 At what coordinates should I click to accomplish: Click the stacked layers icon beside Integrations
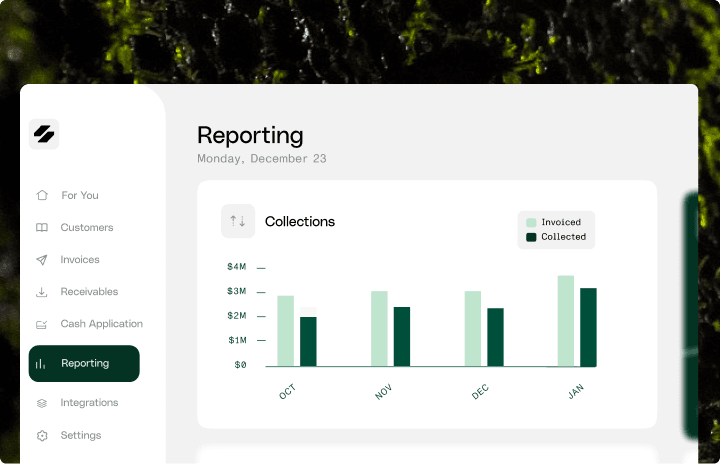pyautogui.click(x=42, y=403)
